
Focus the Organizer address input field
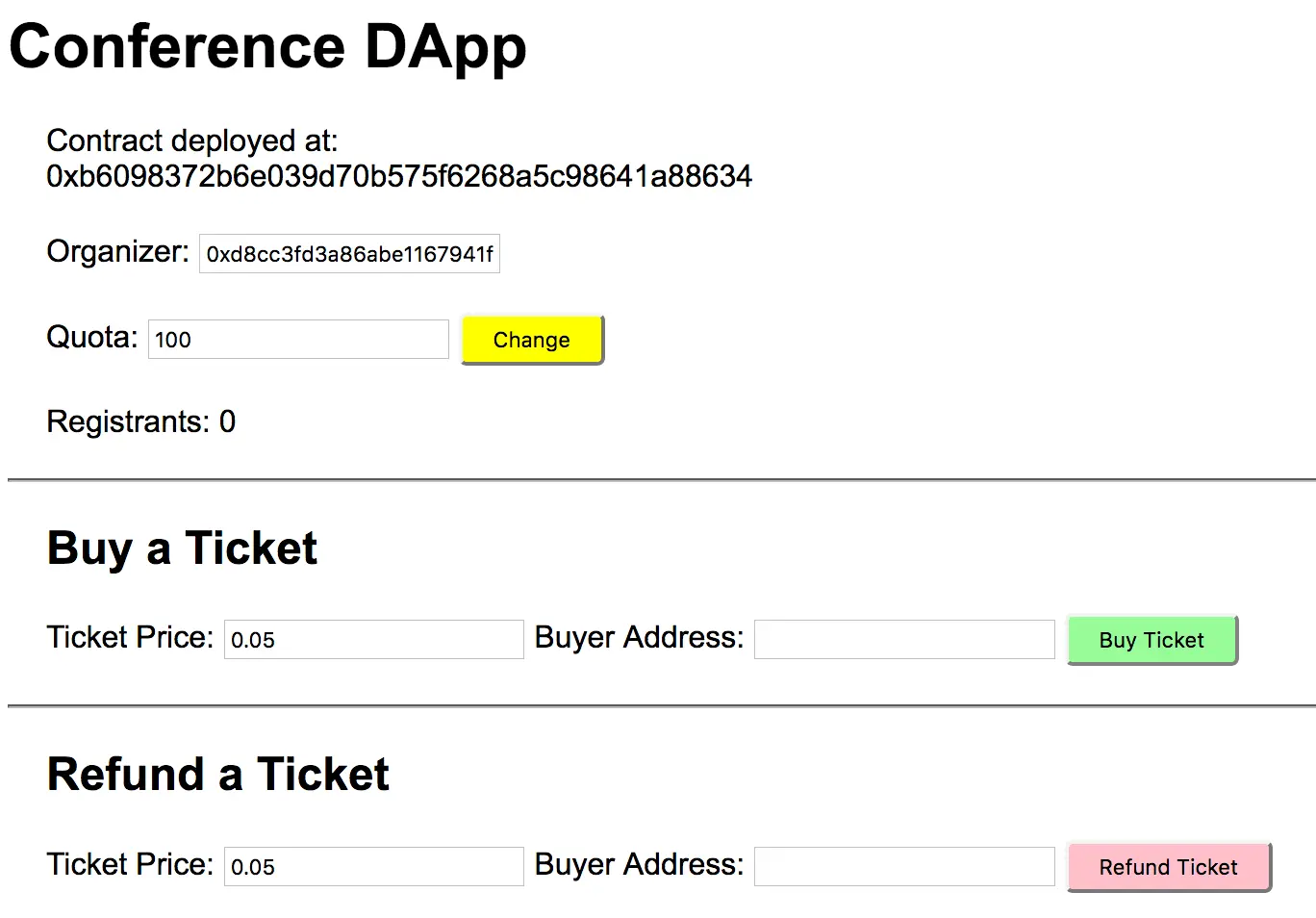pyautogui.click(x=349, y=253)
